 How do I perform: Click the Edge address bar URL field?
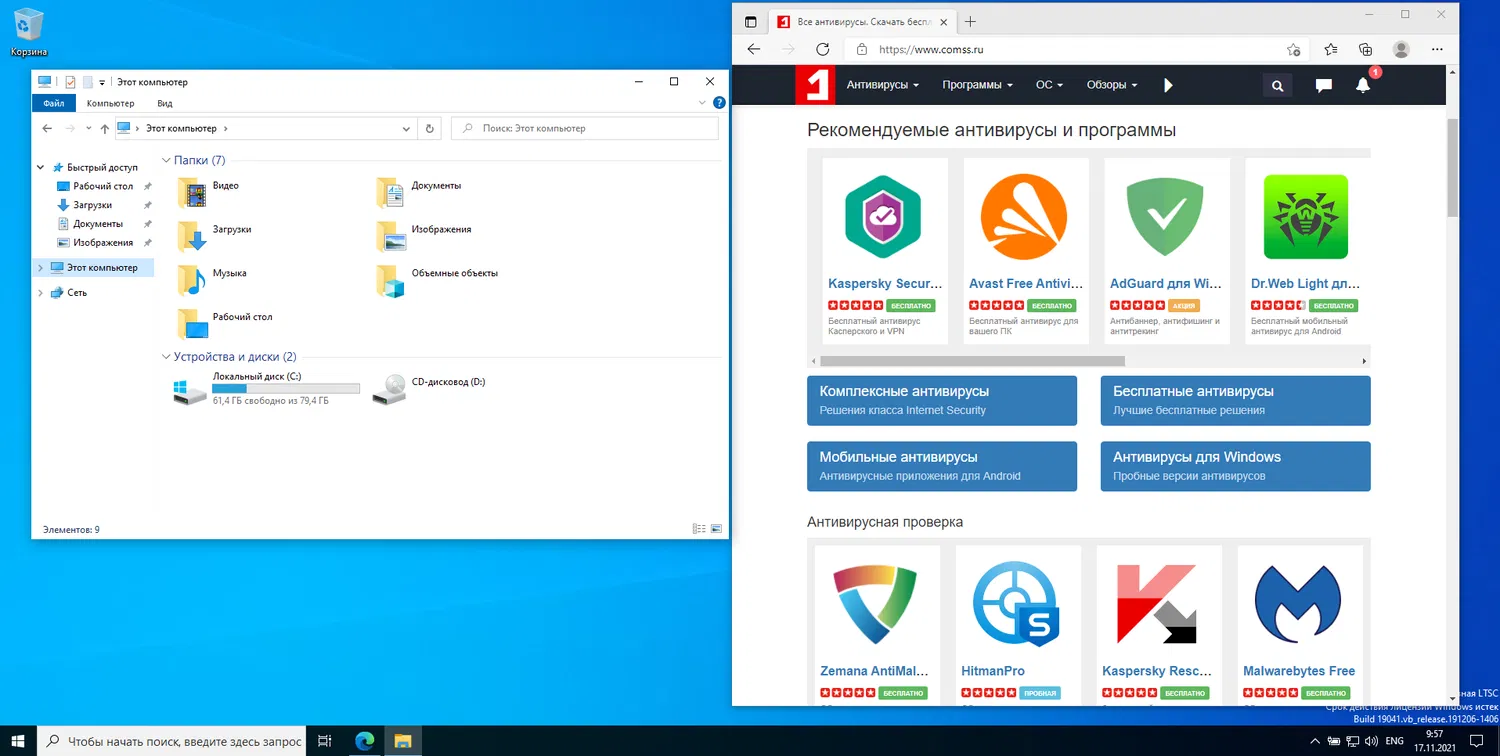point(1078,49)
